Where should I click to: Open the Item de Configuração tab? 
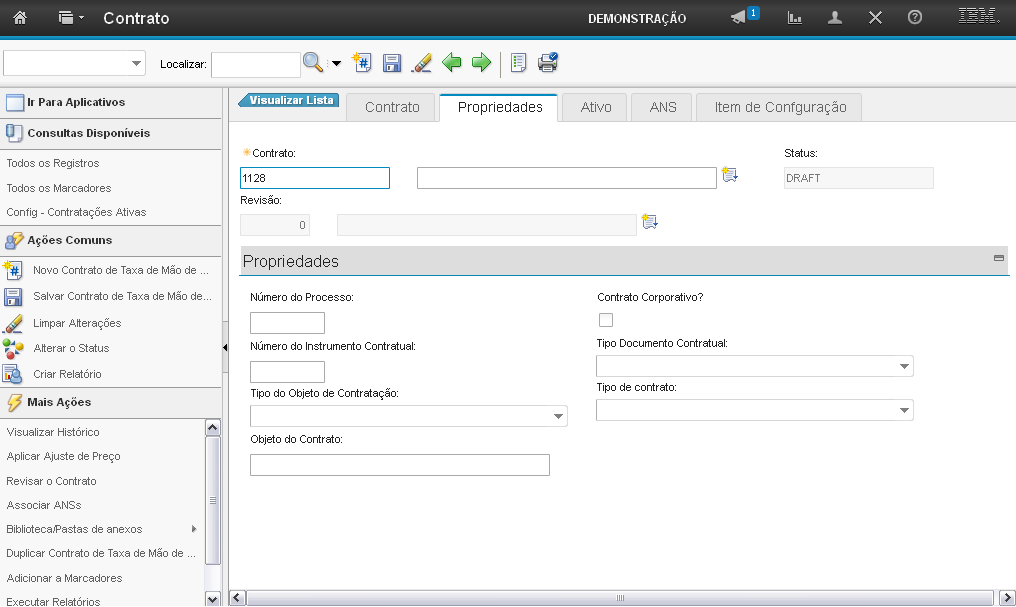[780, 107]
